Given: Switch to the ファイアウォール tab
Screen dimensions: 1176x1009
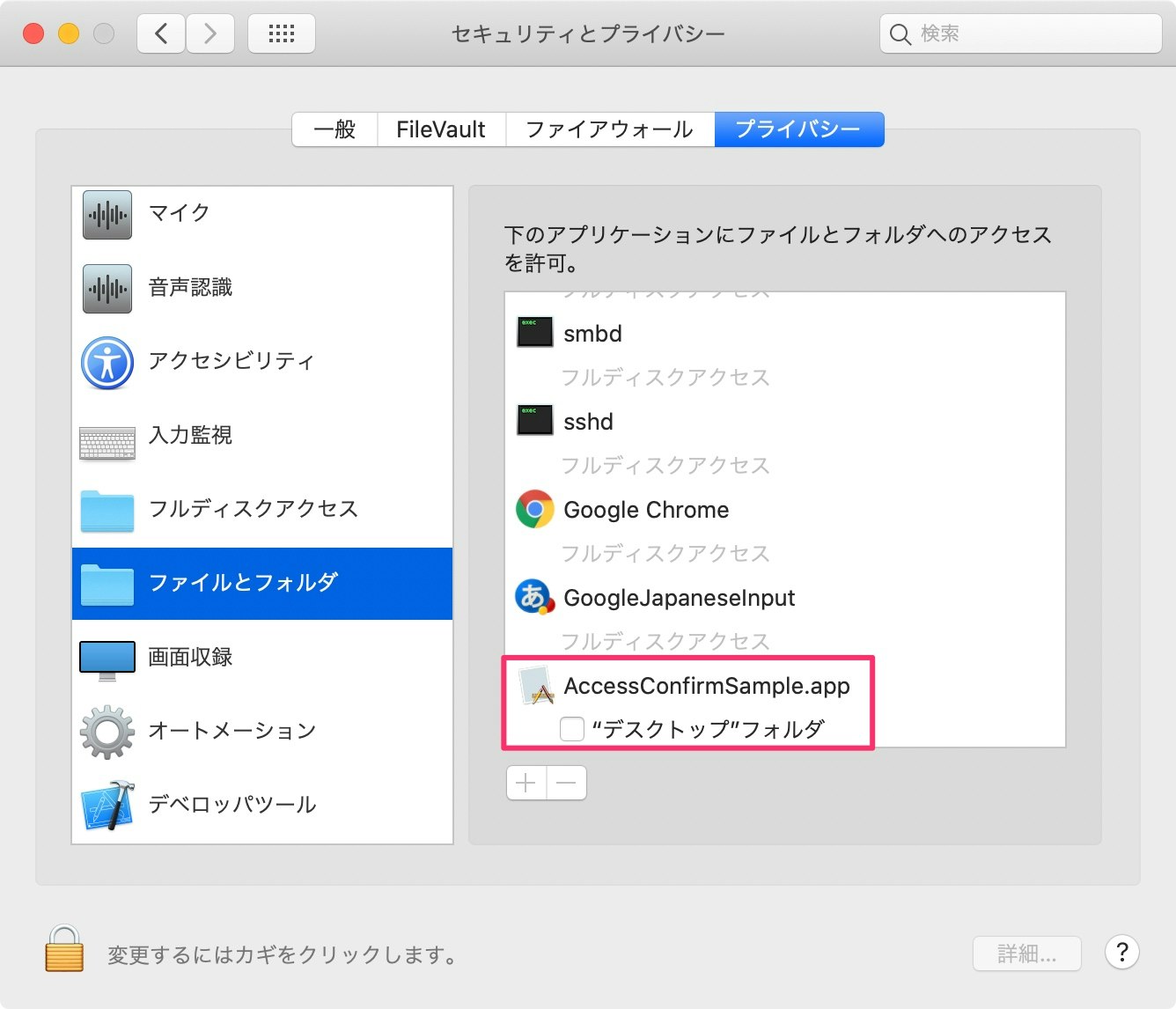Looking at the screenshot, I should coord(610,129).
